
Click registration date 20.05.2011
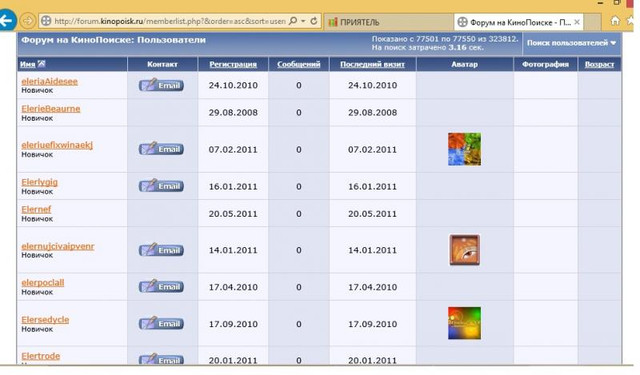pyautogui.click(x=233, y=214)
